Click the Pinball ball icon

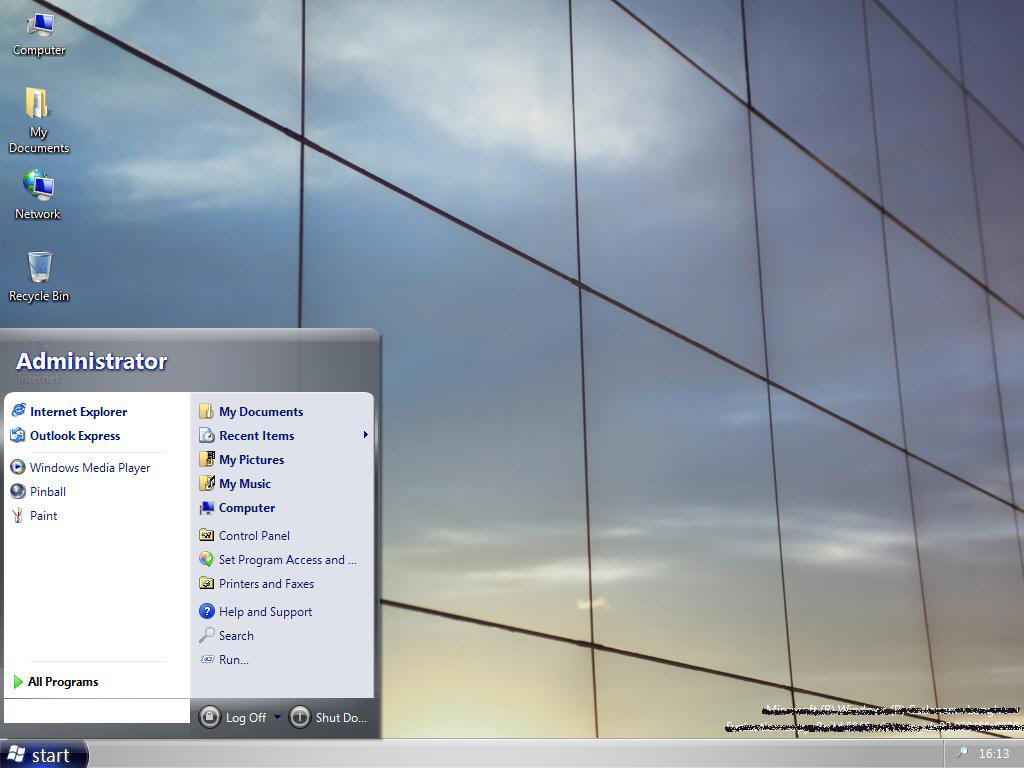pos(18,492)
